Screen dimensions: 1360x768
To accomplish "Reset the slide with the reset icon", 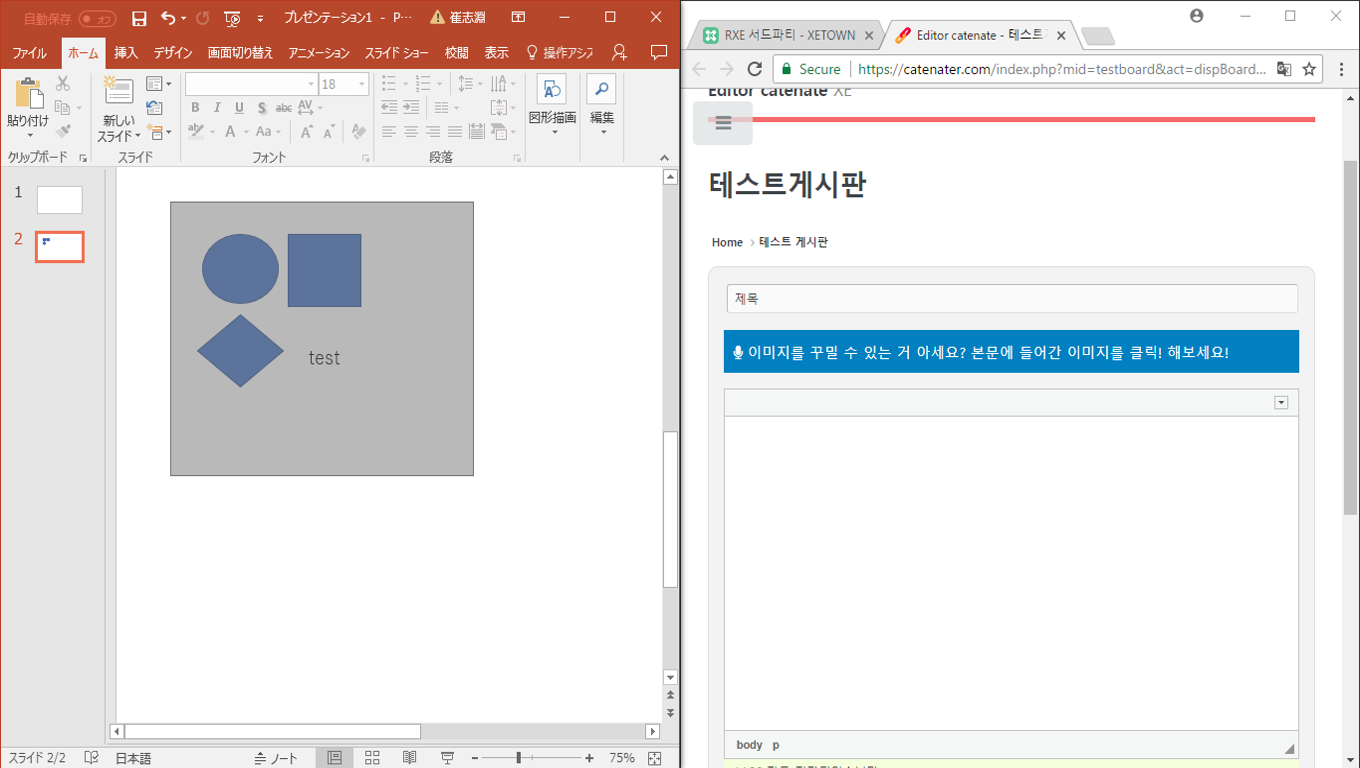I will (x=154, y=108).
